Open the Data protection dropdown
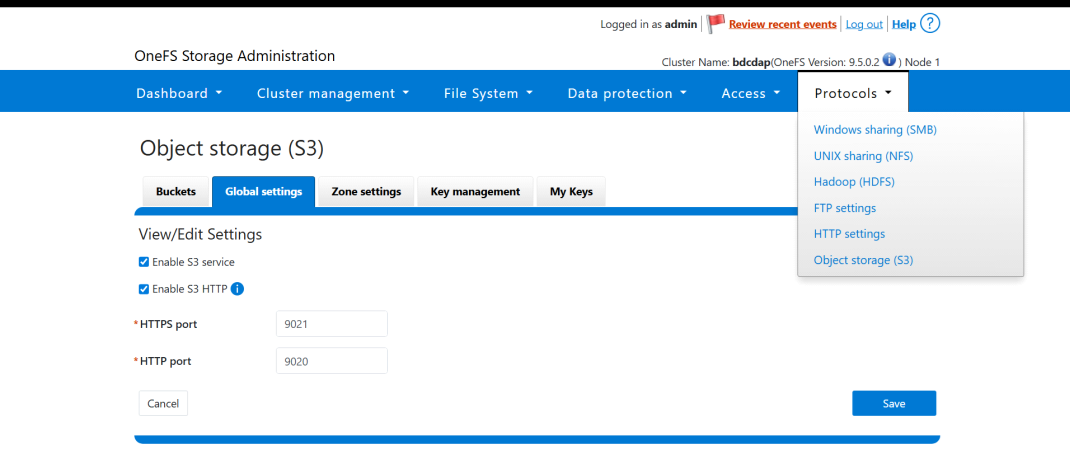Image resolution: width=1070 pixels, height=453 pixels. click(x=627, y=93)
